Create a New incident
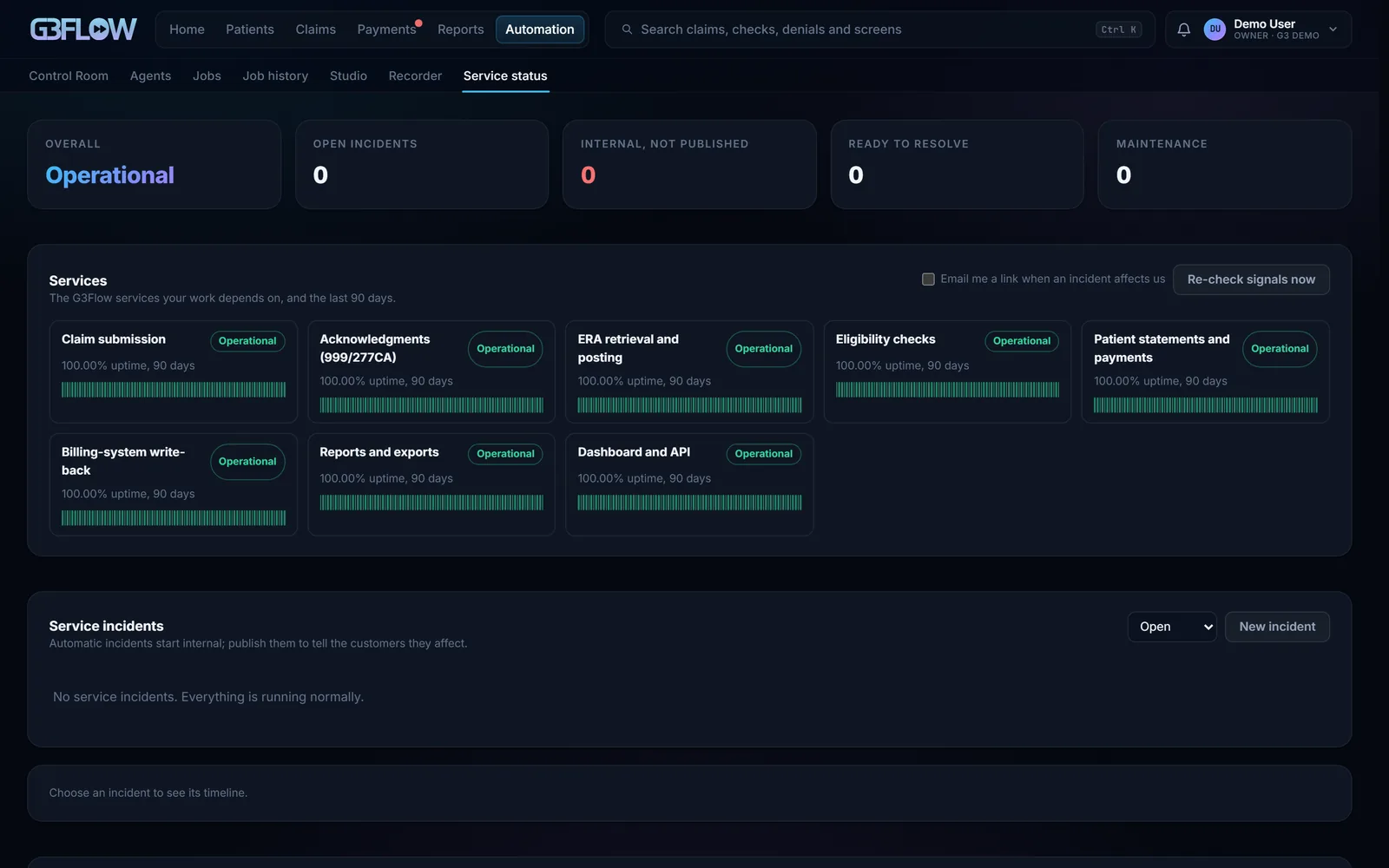This screenshot has width=1389, height=868. pyautogui.click(x=1277, y=627)
